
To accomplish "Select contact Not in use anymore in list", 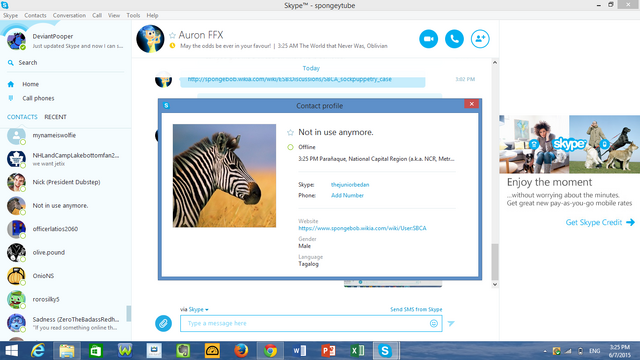I will coord(65,205).
